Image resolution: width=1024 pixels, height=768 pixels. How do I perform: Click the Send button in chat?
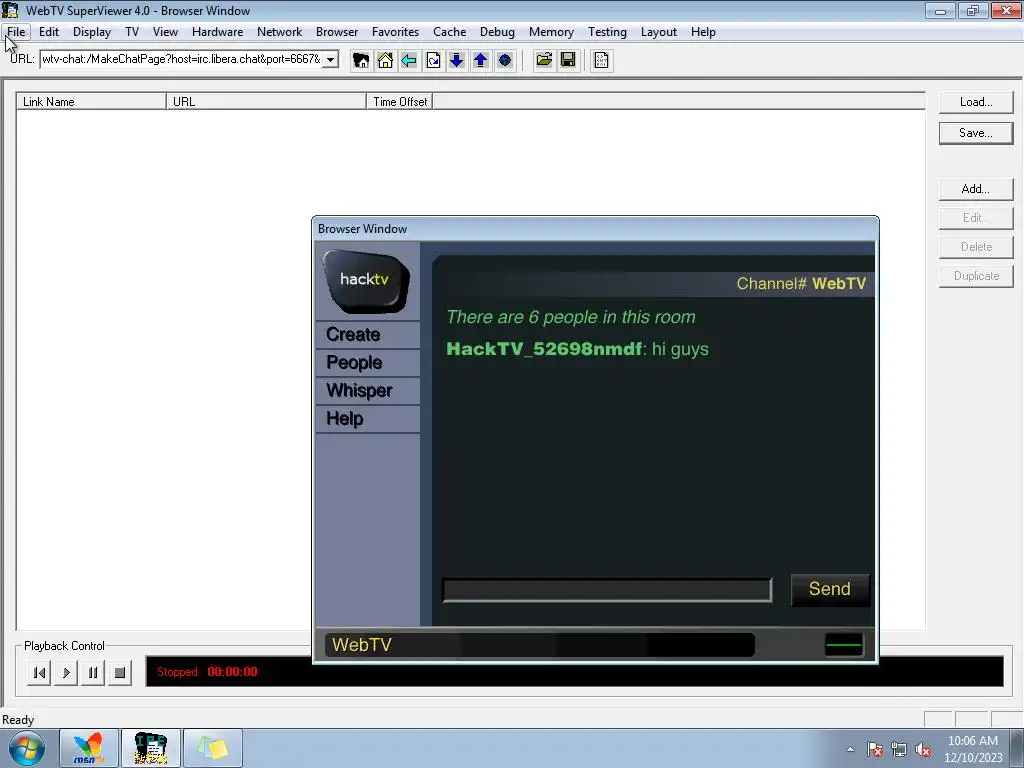[830, 590]
